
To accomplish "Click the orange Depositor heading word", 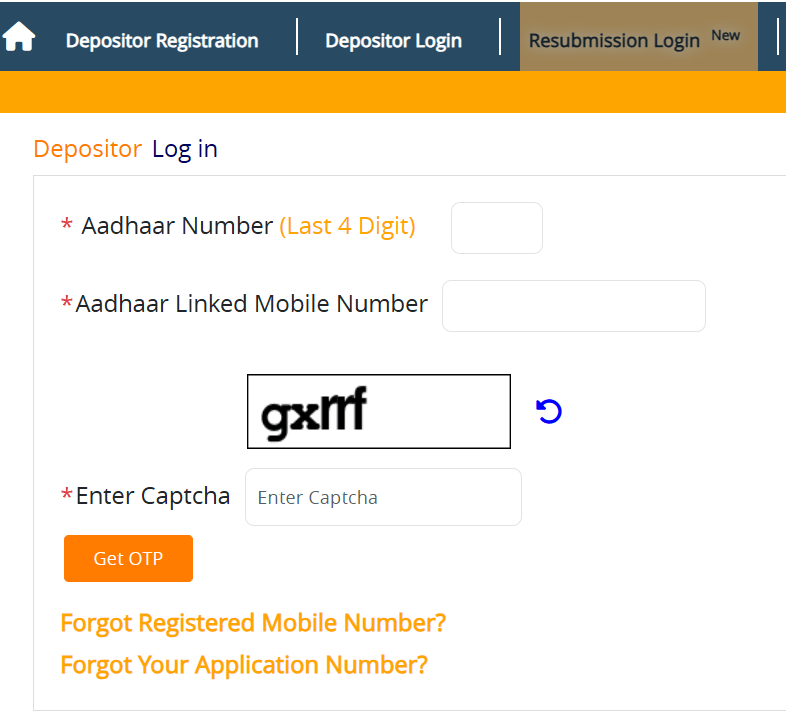I will tap(87, 149).
